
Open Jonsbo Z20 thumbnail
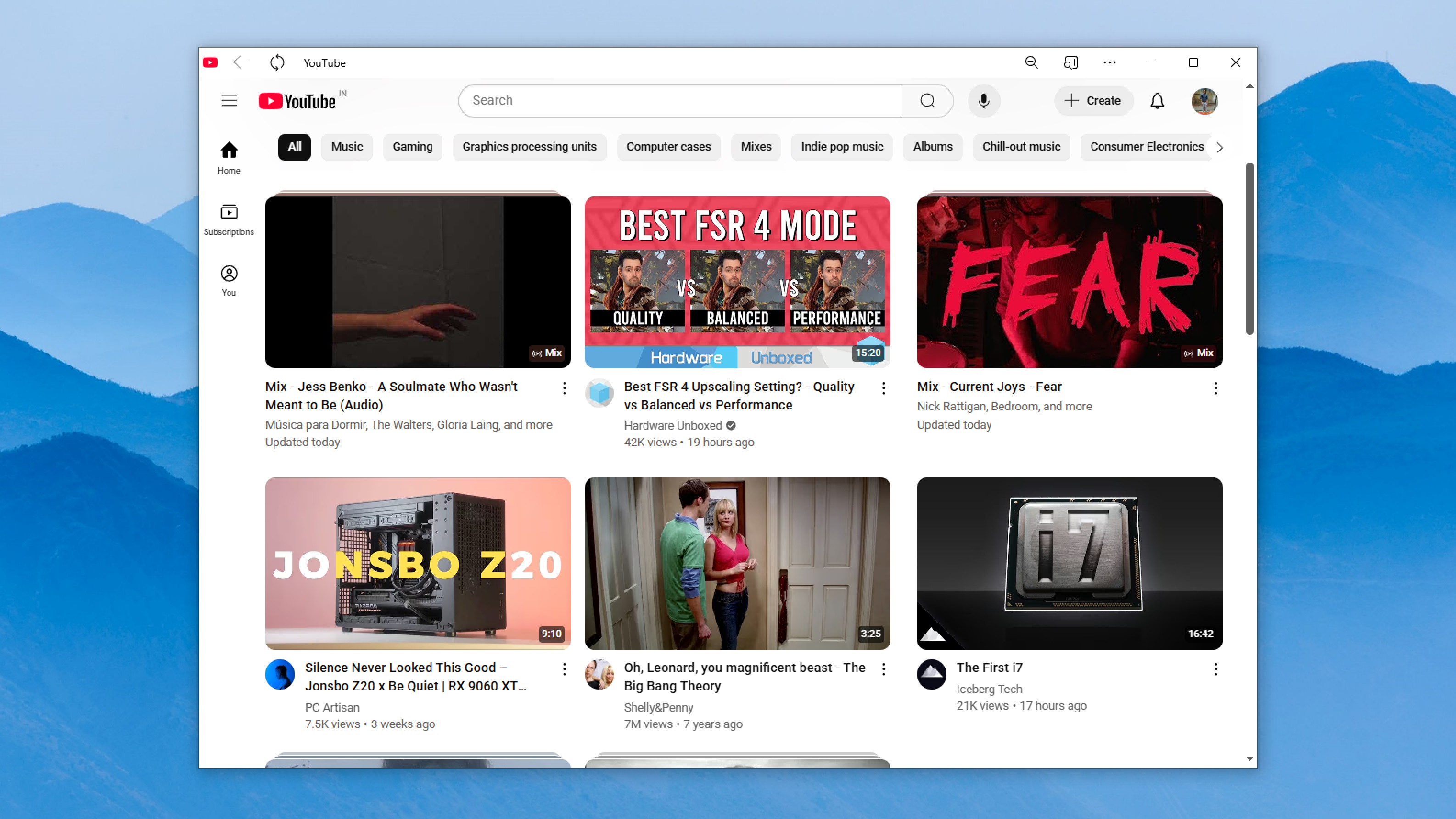pos(418,564)
